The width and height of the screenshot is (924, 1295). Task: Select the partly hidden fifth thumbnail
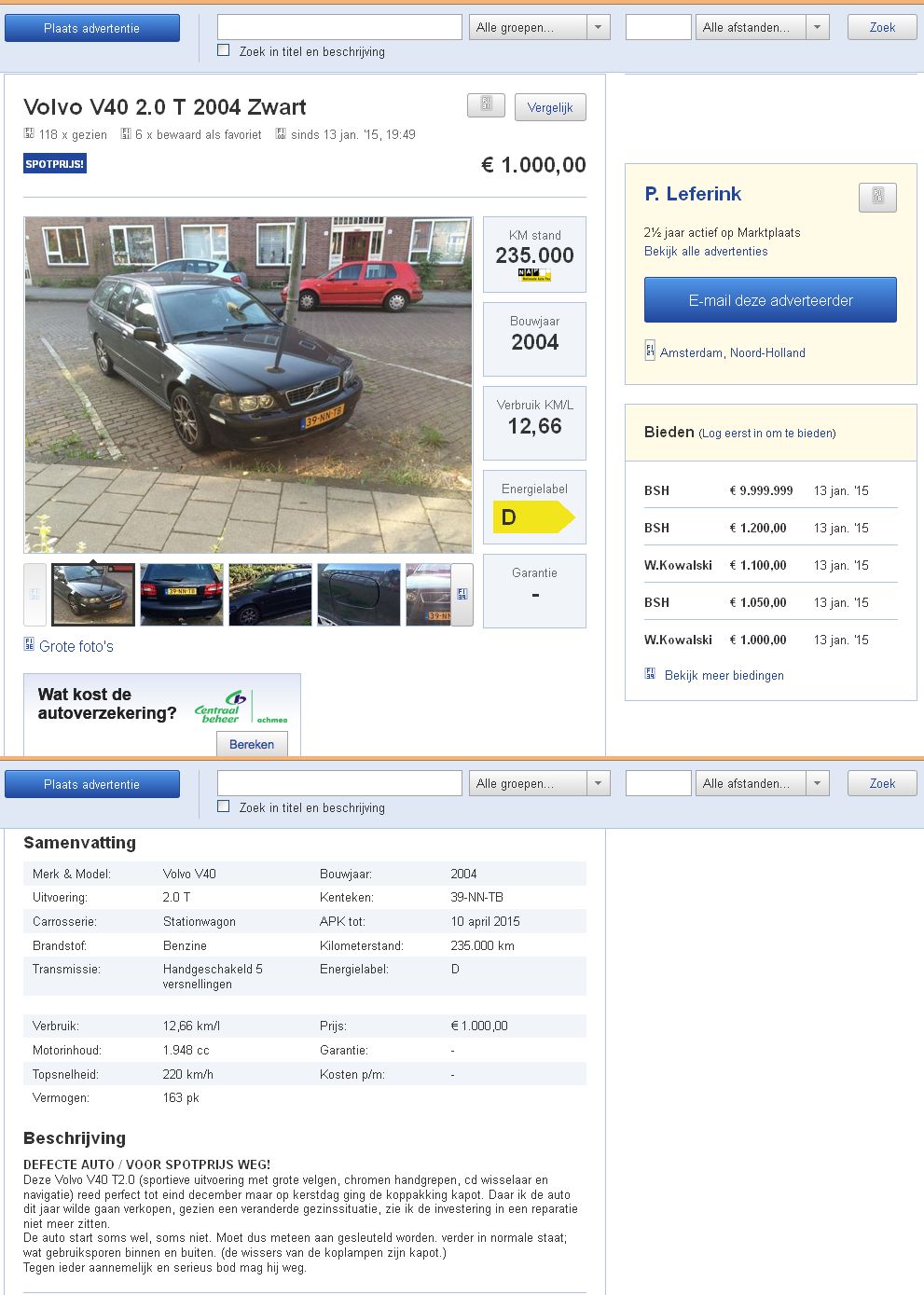[x=428, y=594]
